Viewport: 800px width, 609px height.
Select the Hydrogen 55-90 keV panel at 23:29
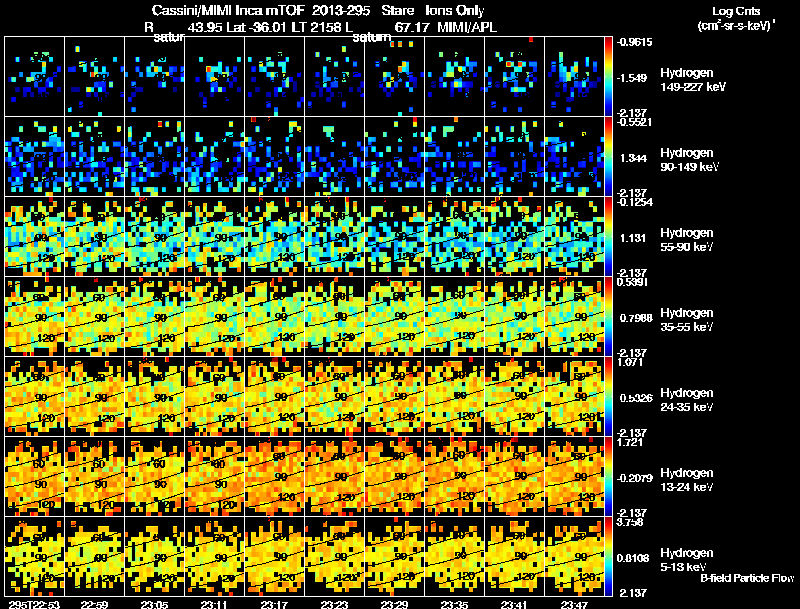point(394,236)
